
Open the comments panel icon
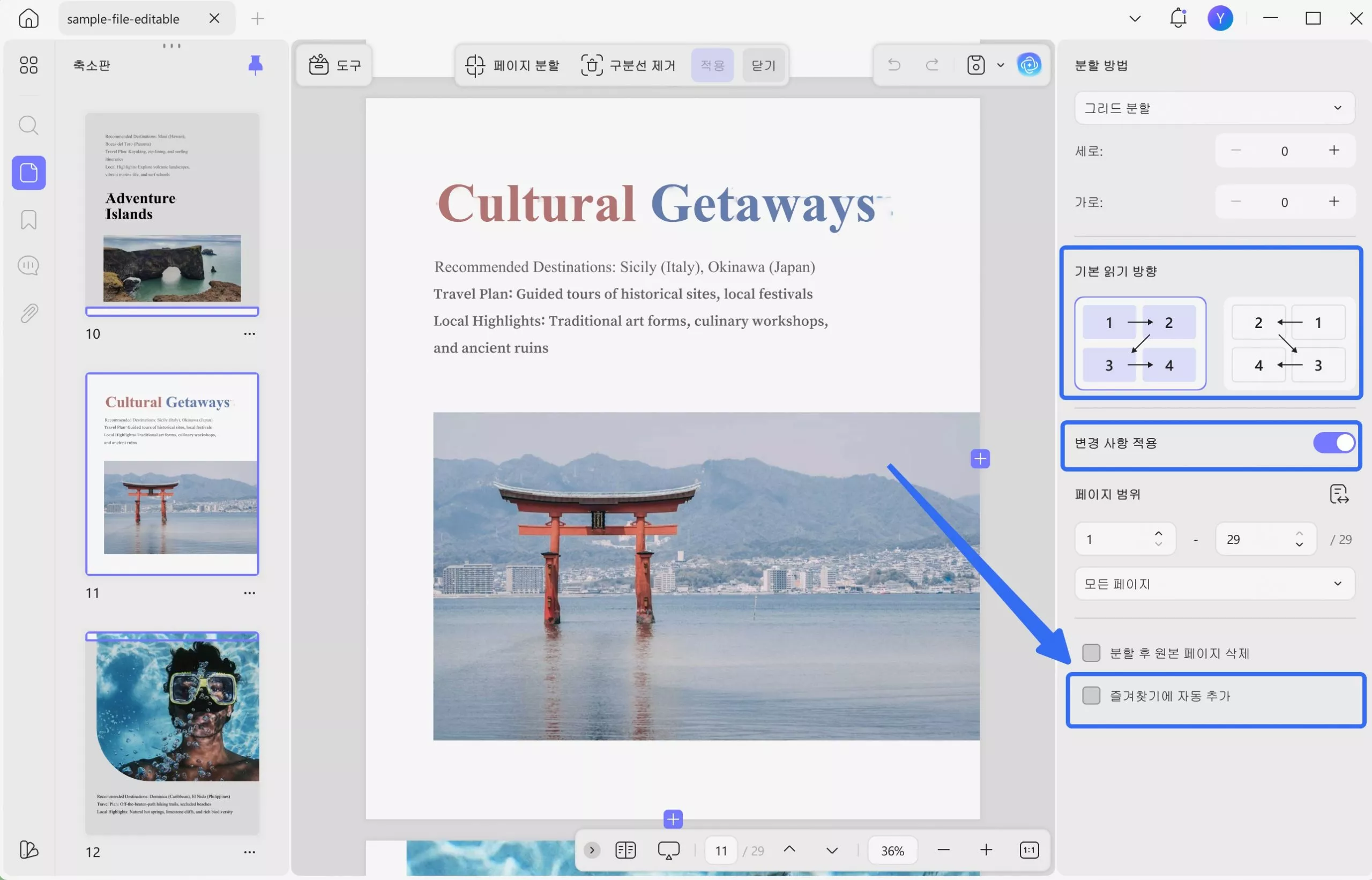(x=28, y=266)
